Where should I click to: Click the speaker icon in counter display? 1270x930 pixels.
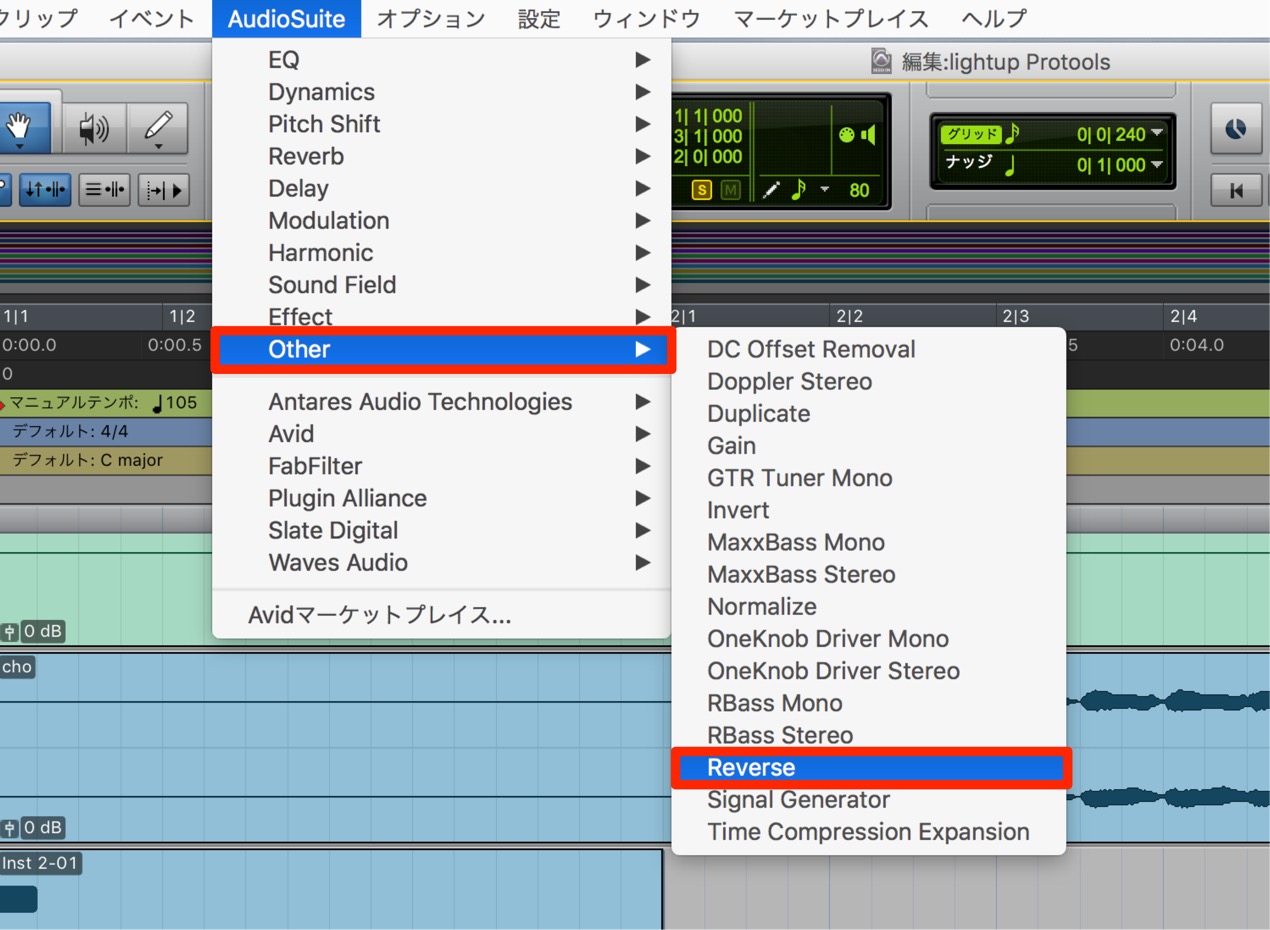(x=868, y=135)
